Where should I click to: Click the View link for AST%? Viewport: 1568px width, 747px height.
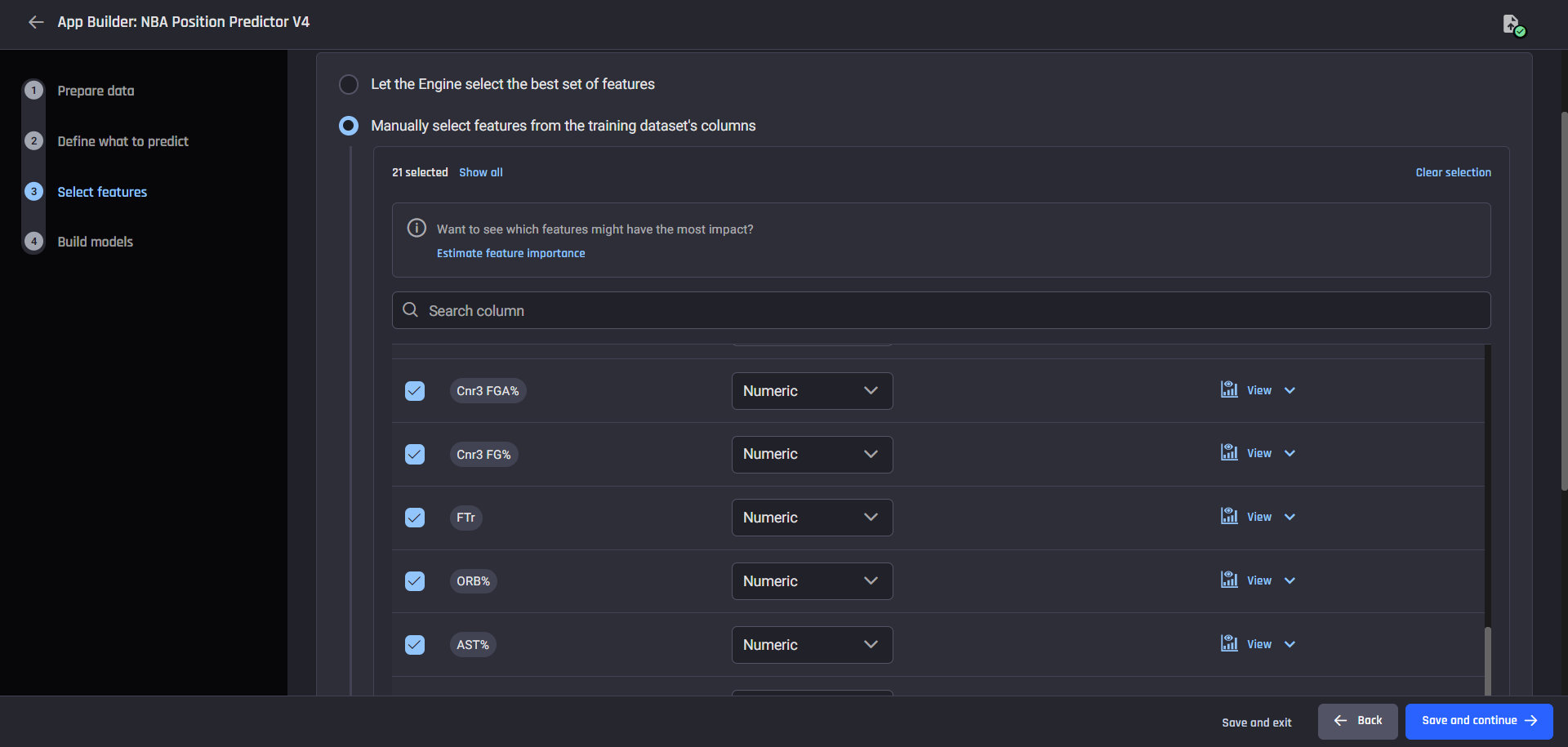tap(1258, 644)
